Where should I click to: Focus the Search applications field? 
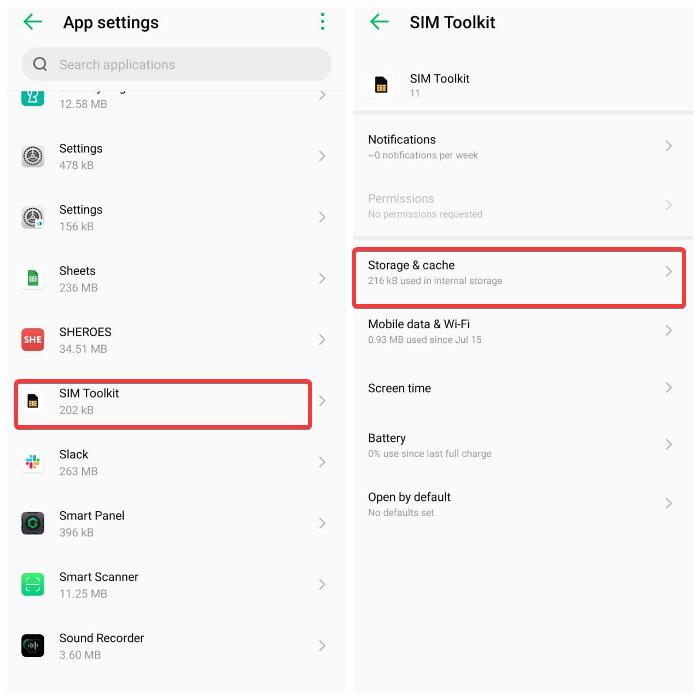[177, 64]
